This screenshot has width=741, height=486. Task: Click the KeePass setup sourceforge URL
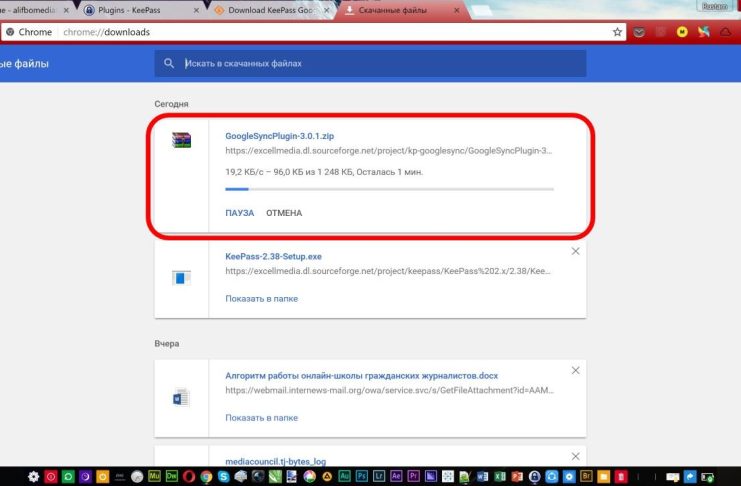click(x=388, y=271)
